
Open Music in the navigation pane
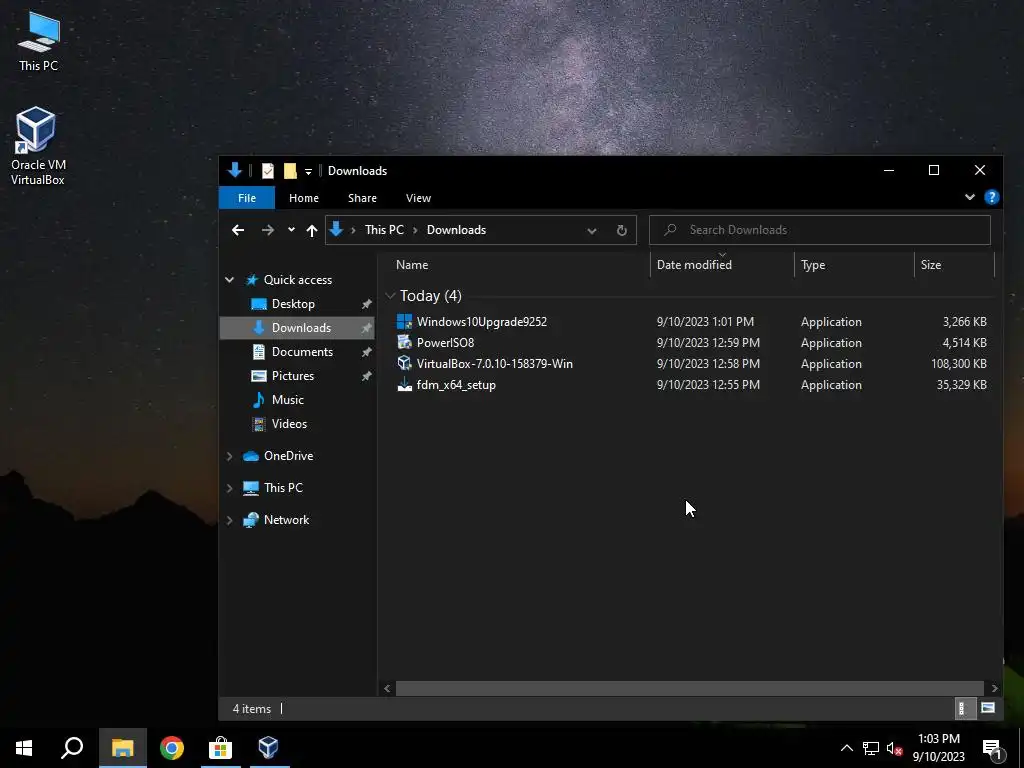coord(287,400)
